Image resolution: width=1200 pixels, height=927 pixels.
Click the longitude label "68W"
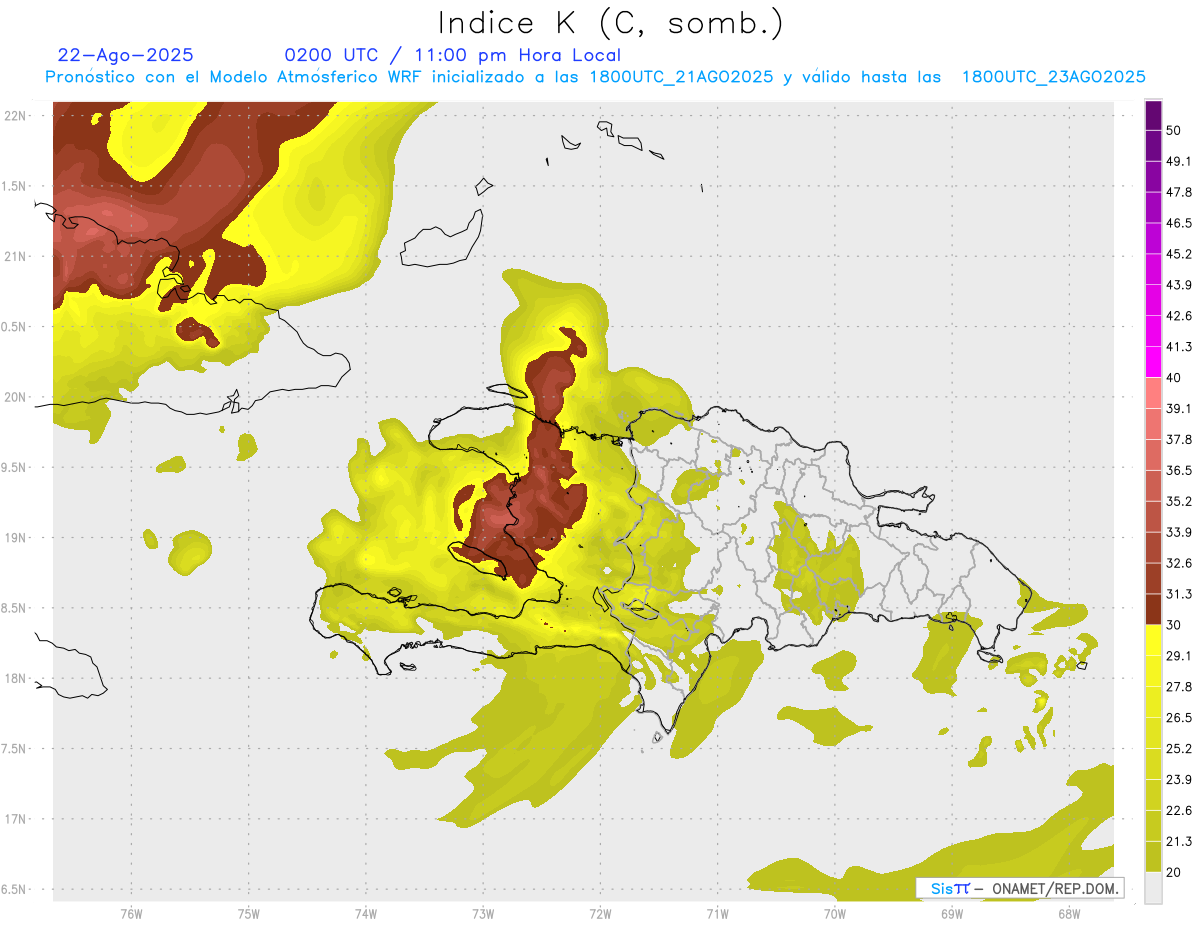[1069, 914]
